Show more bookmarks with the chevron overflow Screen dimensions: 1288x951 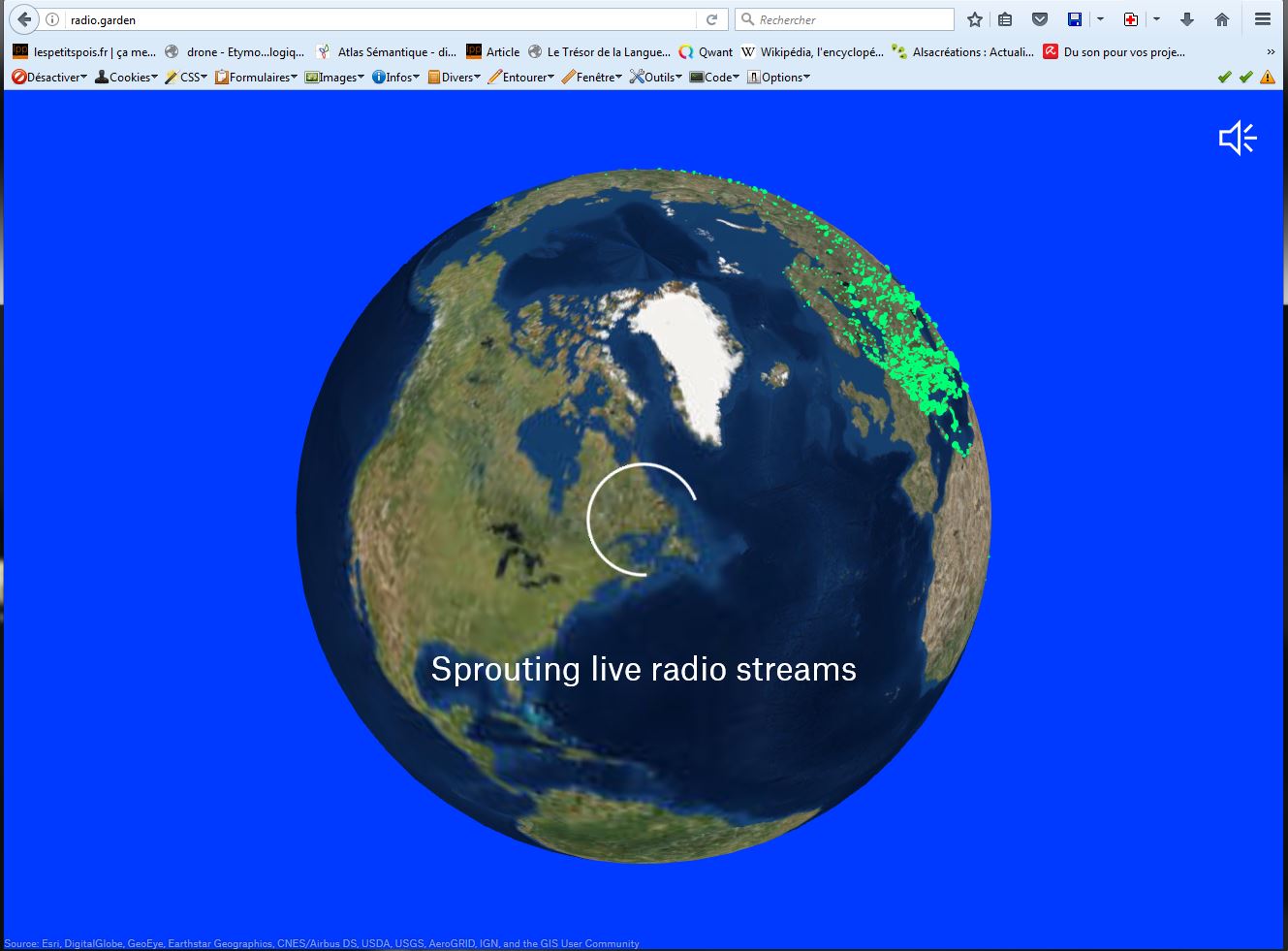coord(1270,52)
